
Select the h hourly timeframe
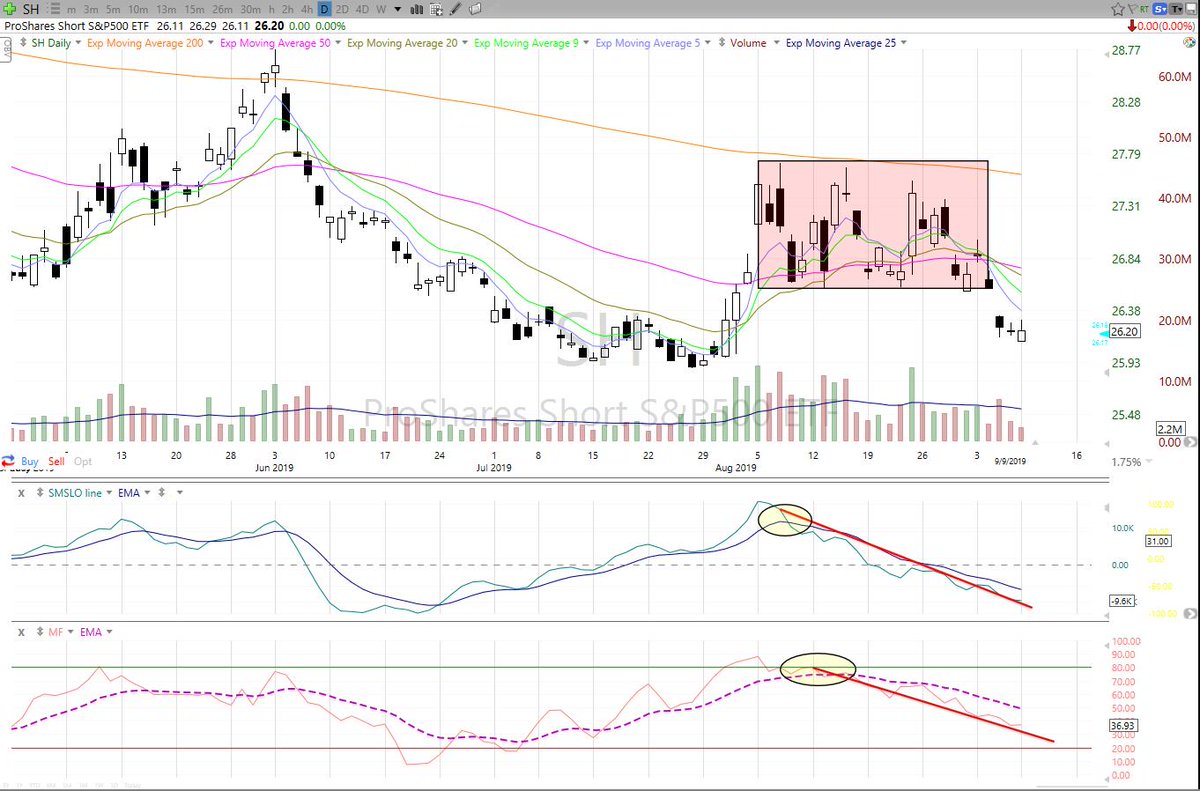[x=274, y=9]
